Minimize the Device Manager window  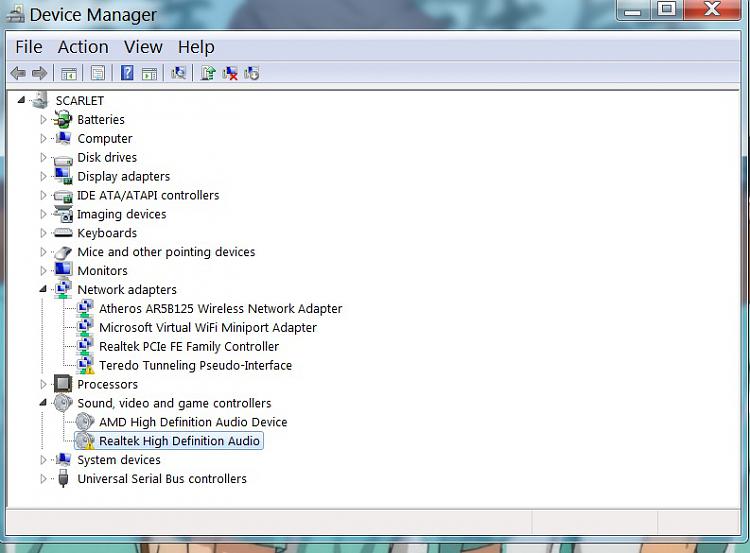click(x=633, y=9)
